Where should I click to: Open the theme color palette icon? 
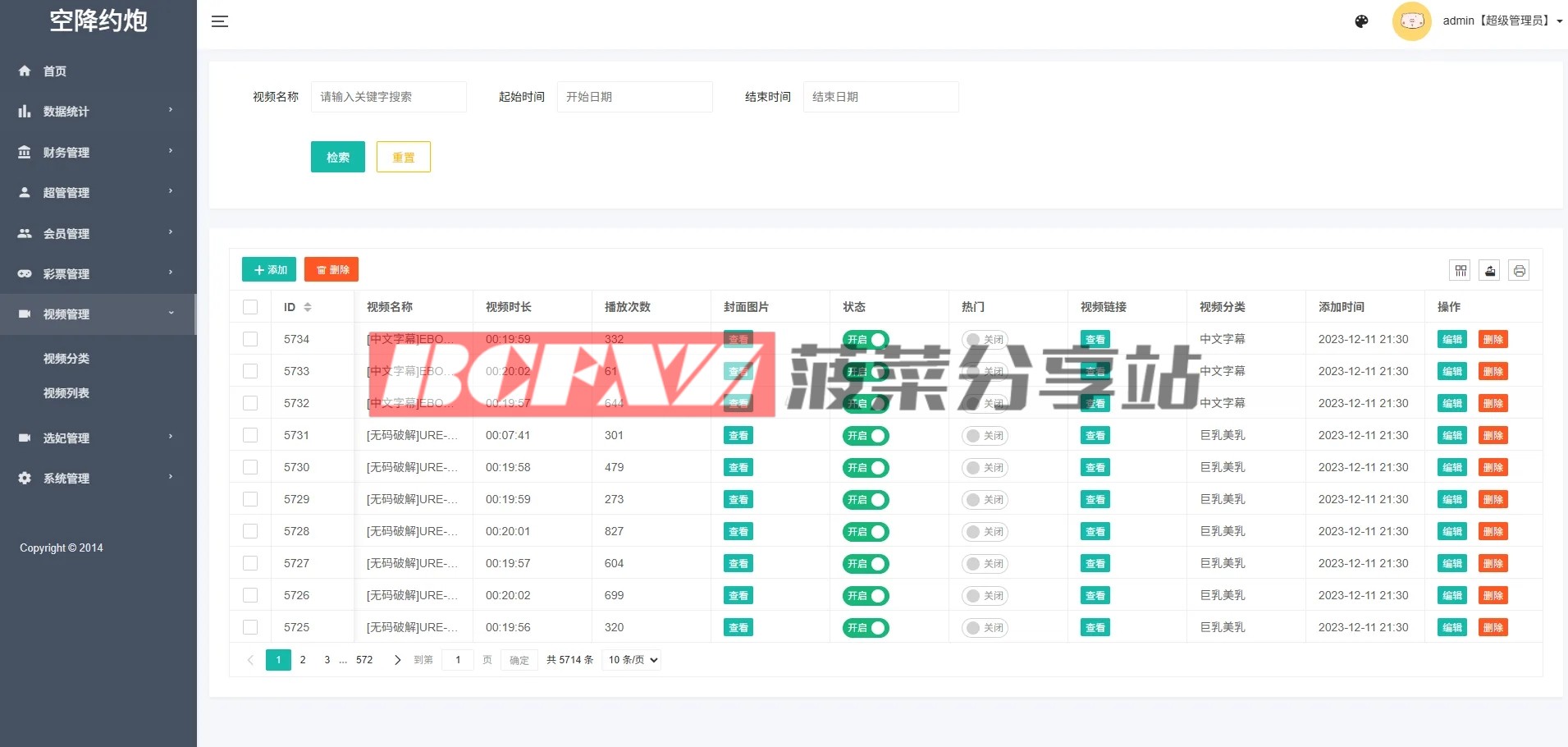1361,21
